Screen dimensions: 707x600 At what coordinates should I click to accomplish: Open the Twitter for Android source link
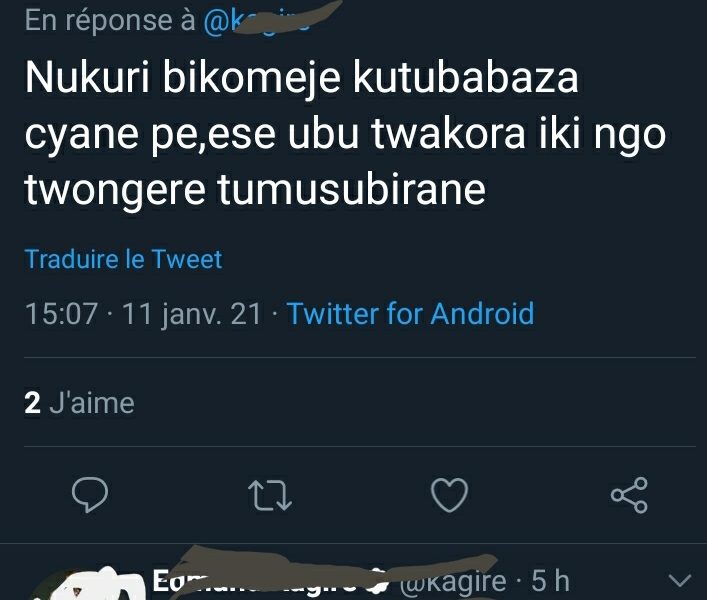[410, 313]
